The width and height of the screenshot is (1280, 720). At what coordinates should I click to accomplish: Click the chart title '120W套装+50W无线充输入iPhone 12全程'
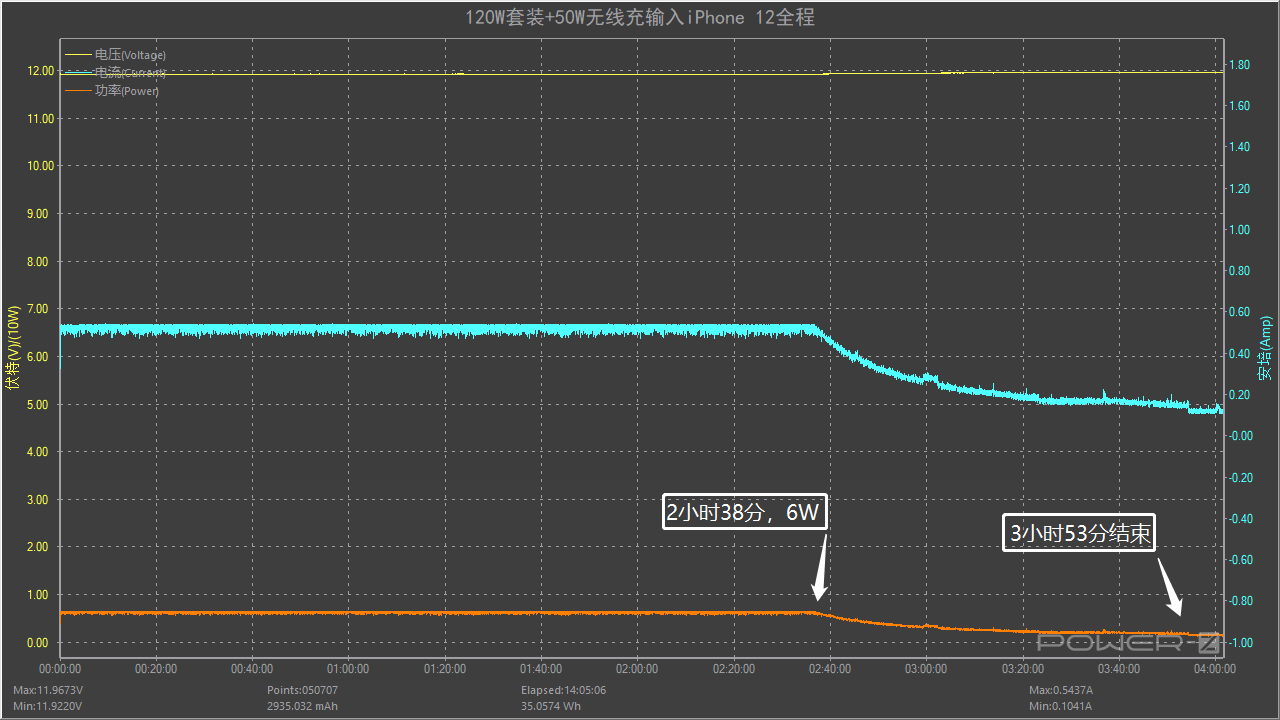[x=640, y=18]
